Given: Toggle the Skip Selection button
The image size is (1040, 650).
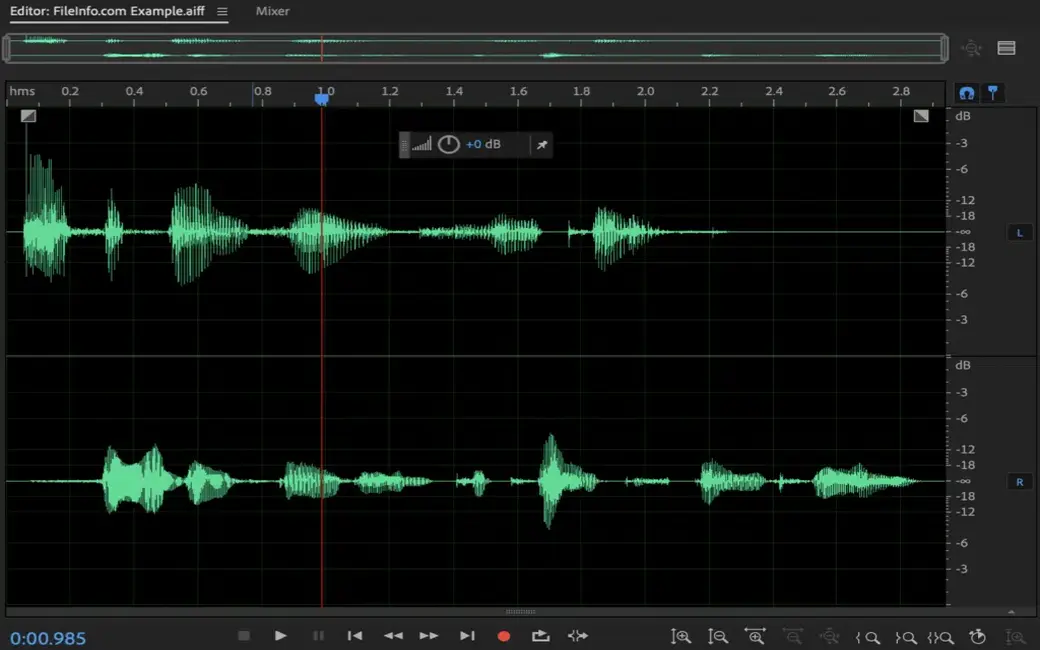Looking at the screenshot, I should pyautogui.click(x=578, y=636).
